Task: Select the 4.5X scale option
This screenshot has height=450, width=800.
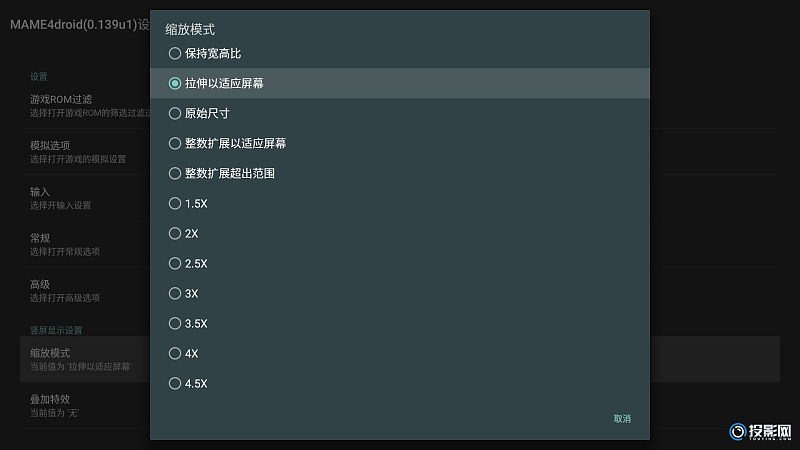Action: pos(399,384)
